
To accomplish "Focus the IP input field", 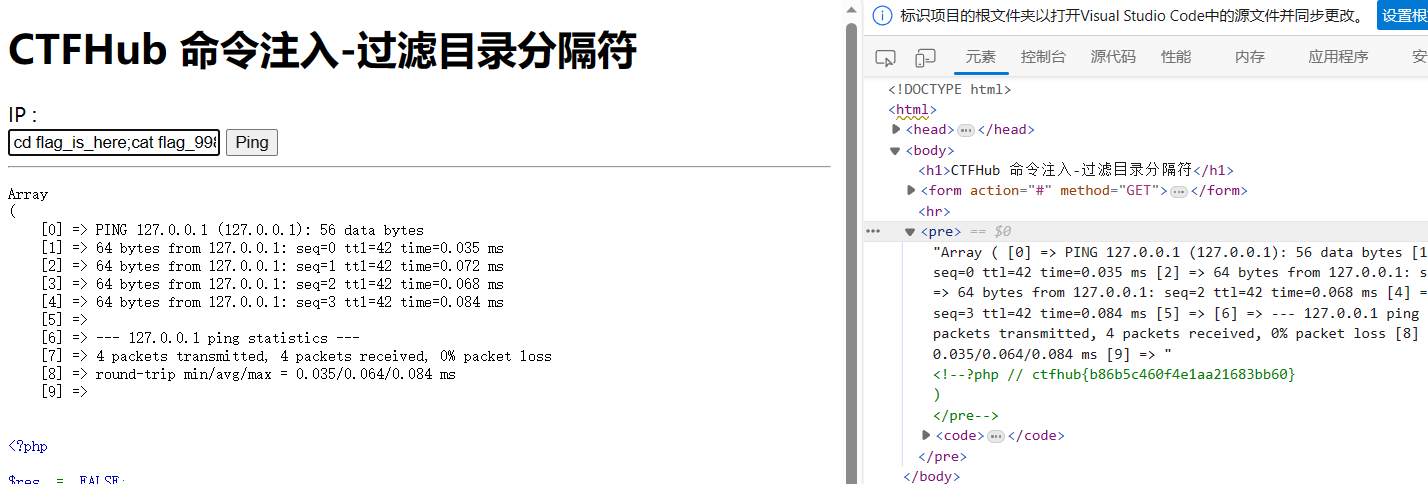I will pos(114,143).
